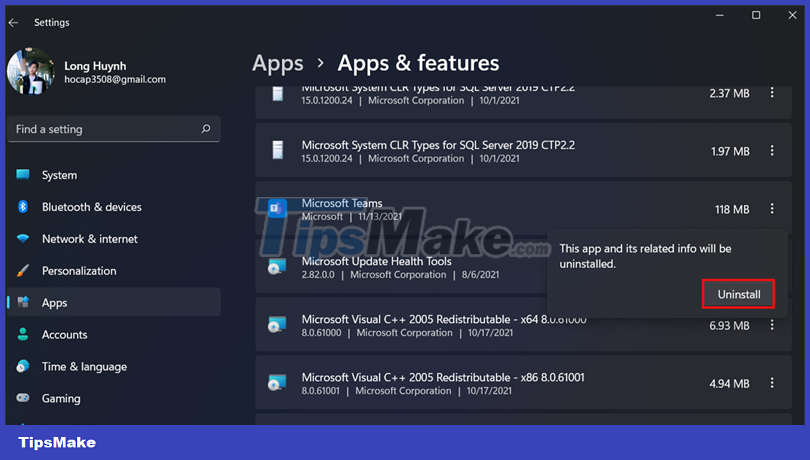Click the Apps sidebar icon

pyautogui.click(x=23, y=302)
